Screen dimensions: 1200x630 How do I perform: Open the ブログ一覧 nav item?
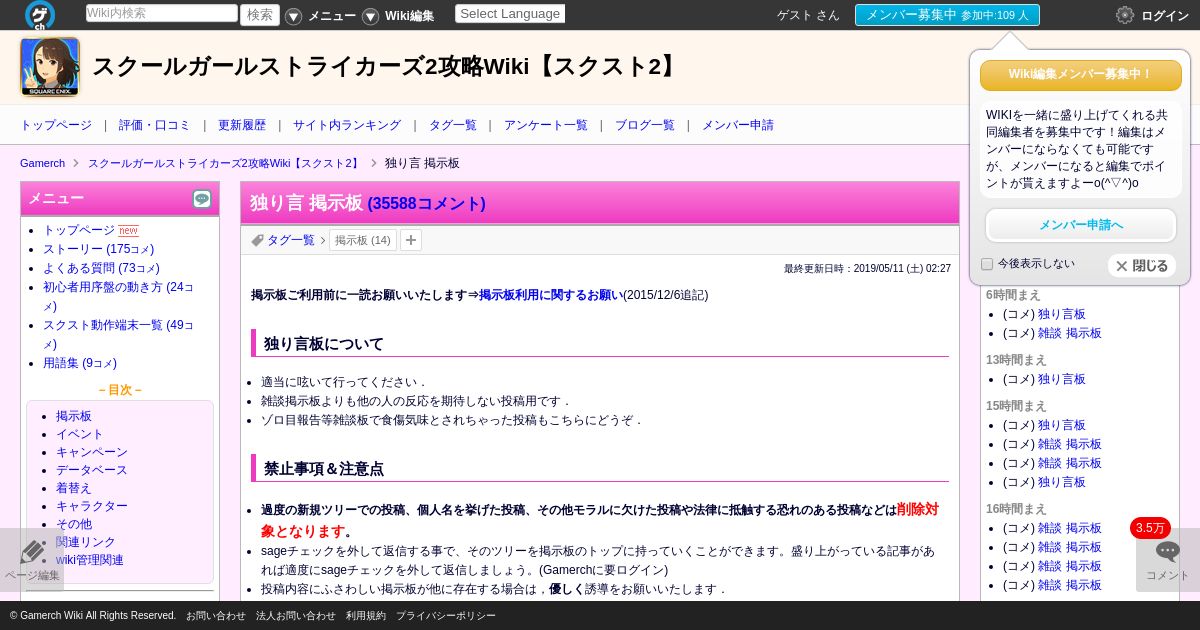click(x=645, y=125)
